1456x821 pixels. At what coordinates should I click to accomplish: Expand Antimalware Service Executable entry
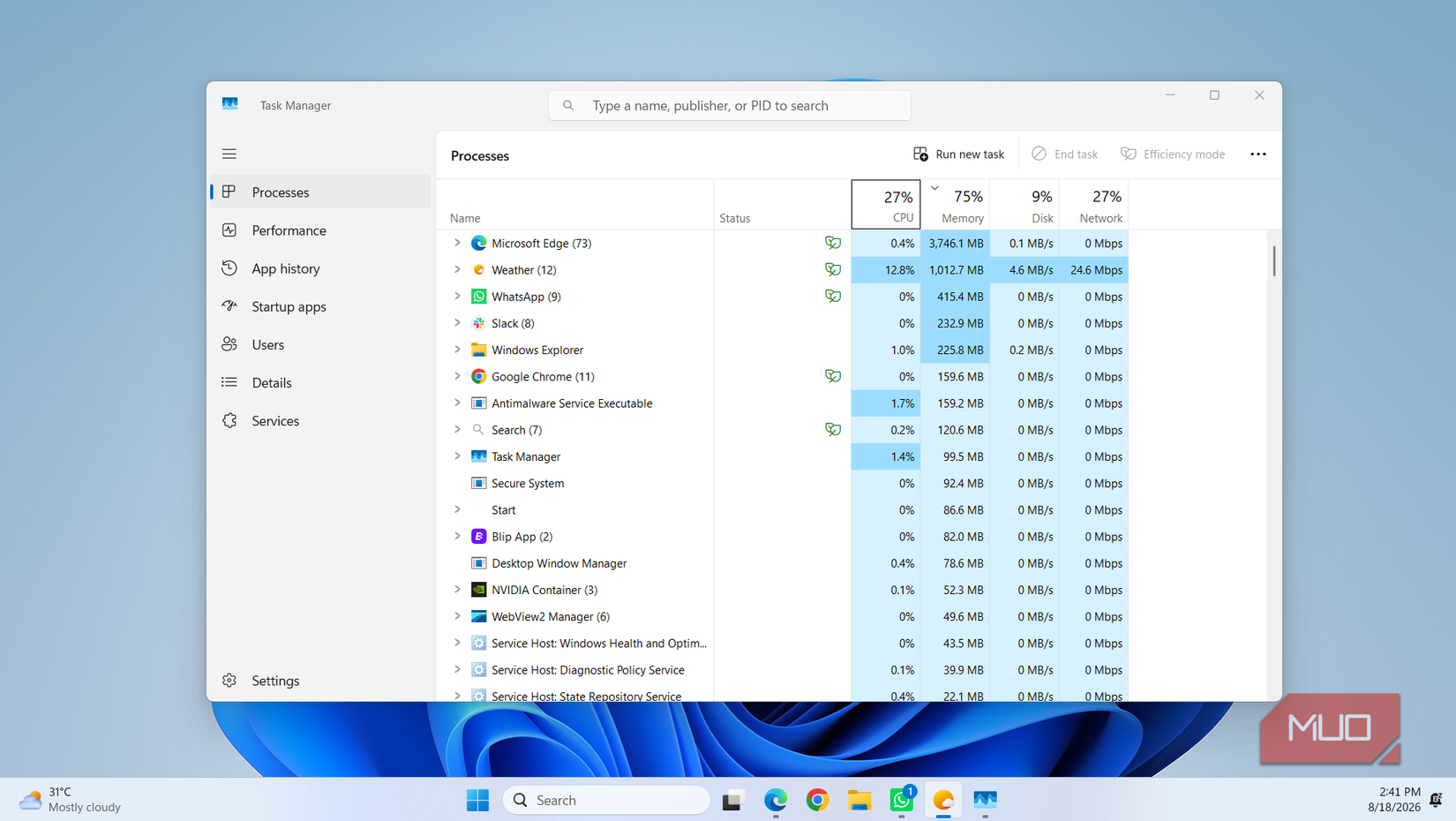(x=457, y=403)
